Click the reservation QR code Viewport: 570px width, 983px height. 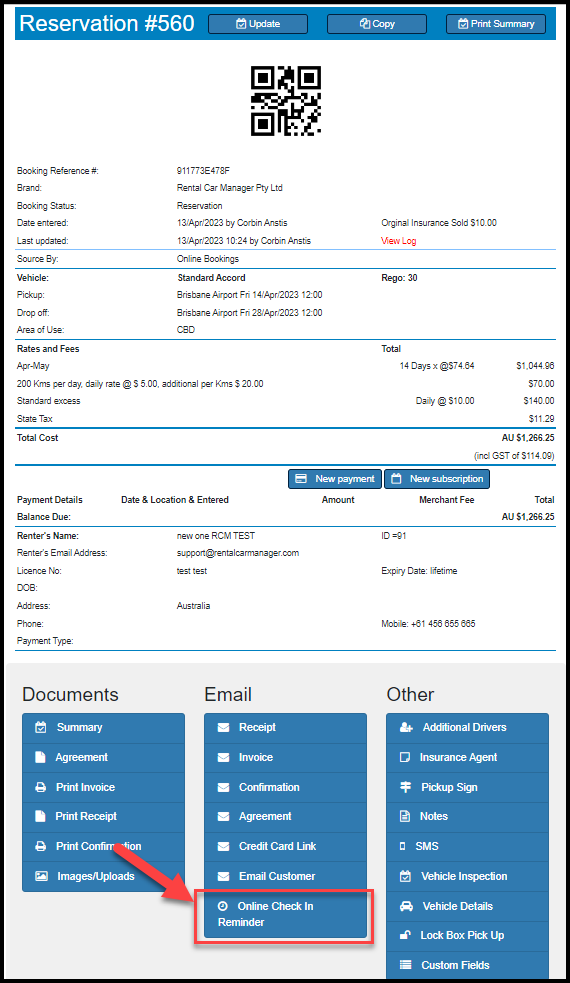(x=286, y=101)
